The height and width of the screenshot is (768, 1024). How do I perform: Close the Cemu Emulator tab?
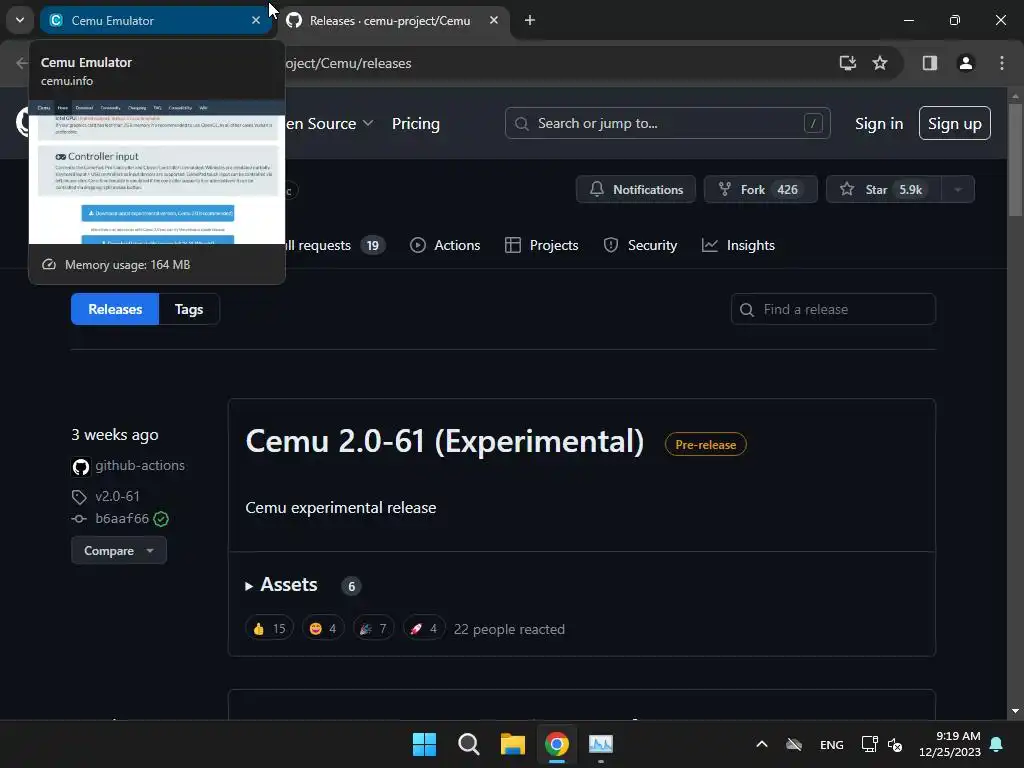pyautogui.click(x=256, y=20)
